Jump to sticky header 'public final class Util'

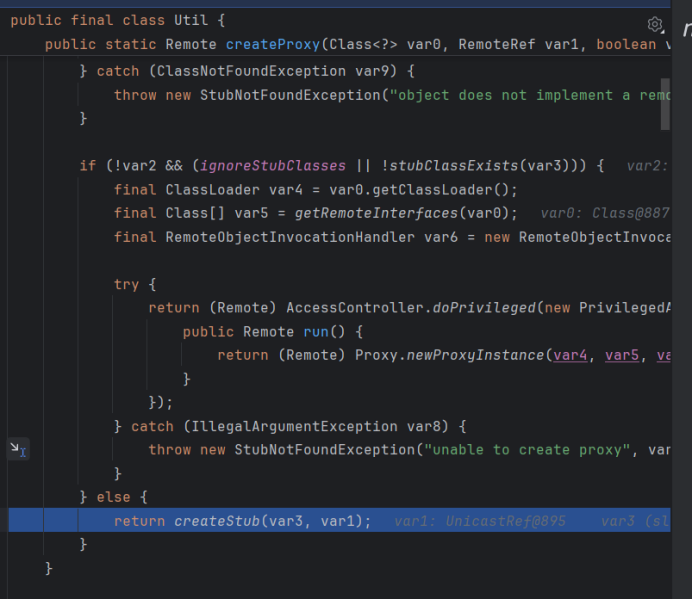(117, 20)
